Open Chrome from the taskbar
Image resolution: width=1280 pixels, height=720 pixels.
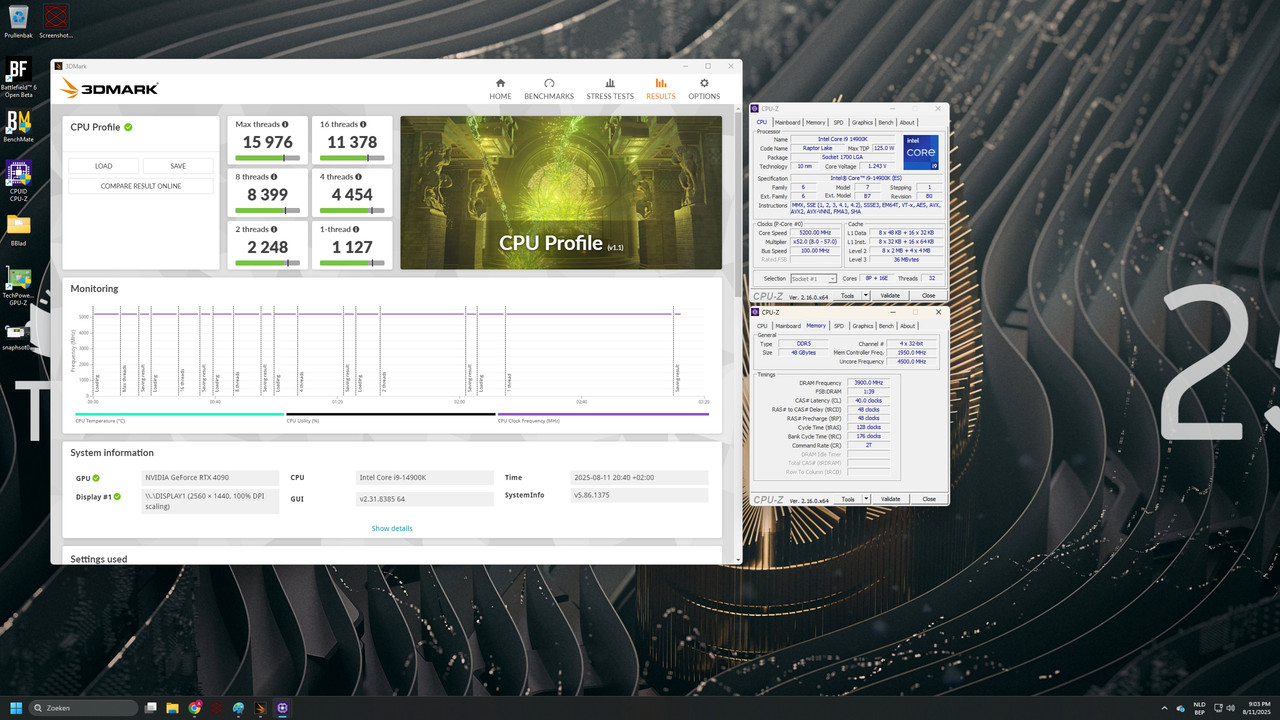[194, 708]
